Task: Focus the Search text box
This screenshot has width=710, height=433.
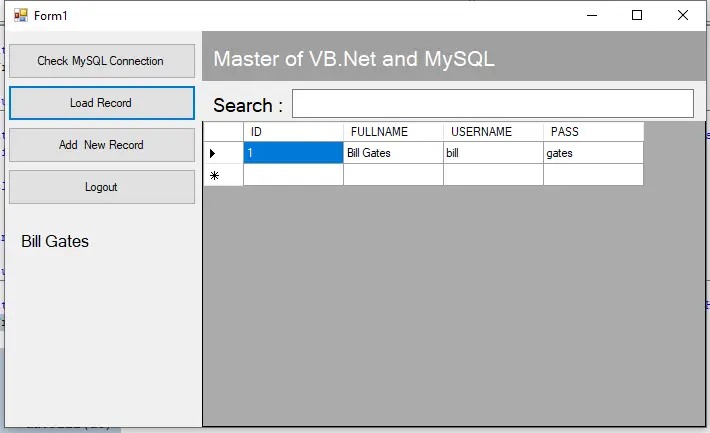Action: point(492,104)
